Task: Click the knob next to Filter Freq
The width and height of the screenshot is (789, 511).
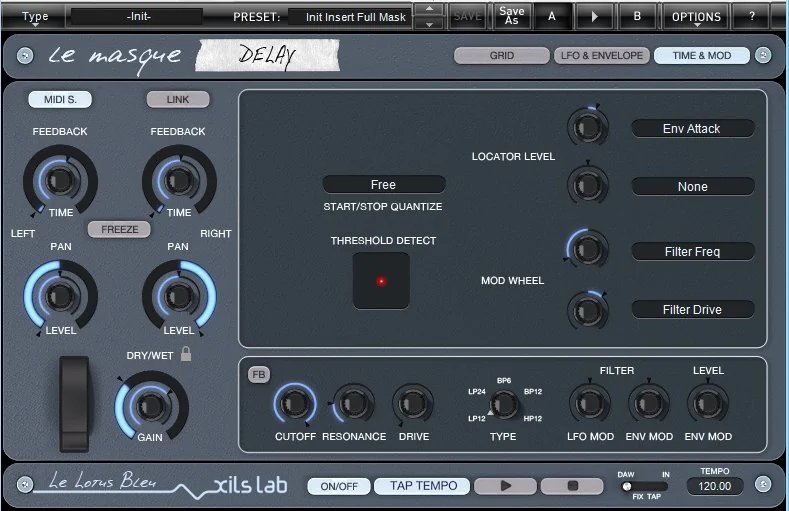Action: 587,248
